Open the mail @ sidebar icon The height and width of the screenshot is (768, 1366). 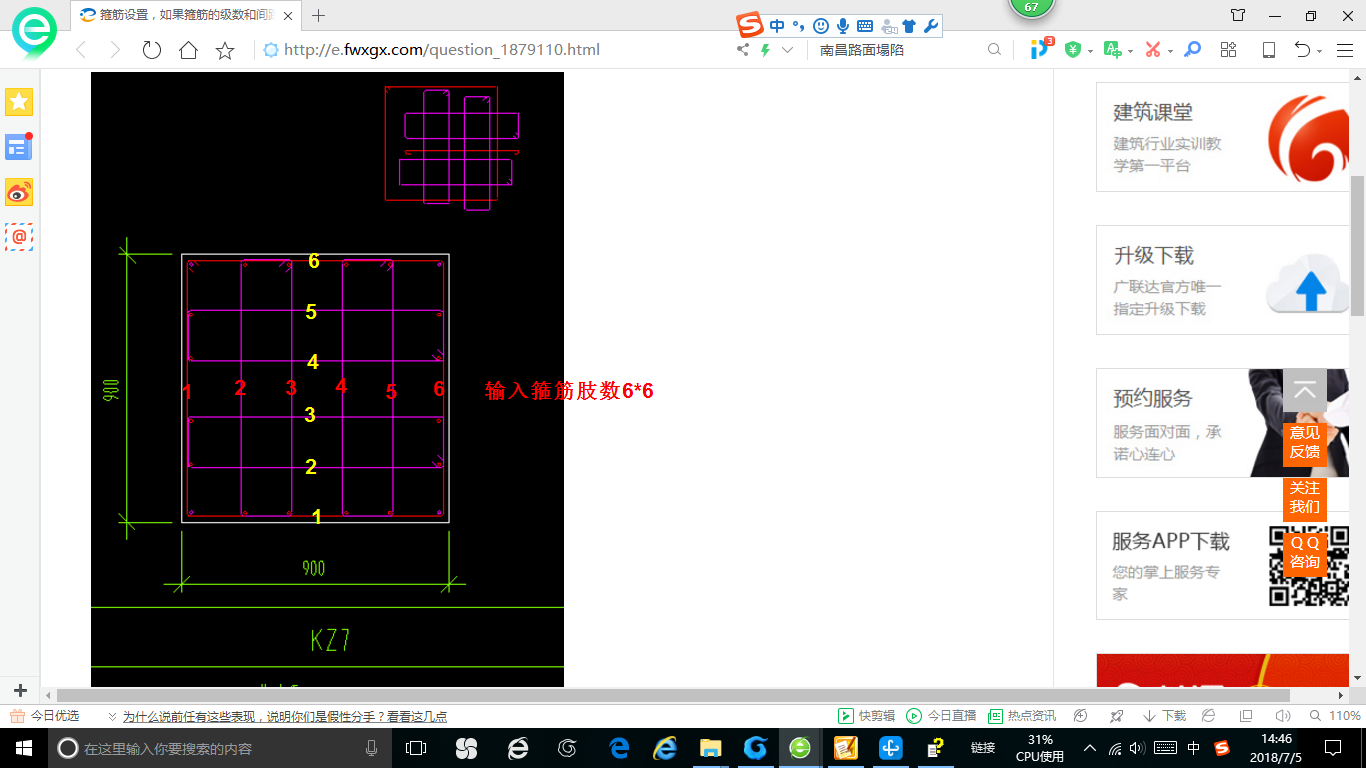(x=19, y=237)
